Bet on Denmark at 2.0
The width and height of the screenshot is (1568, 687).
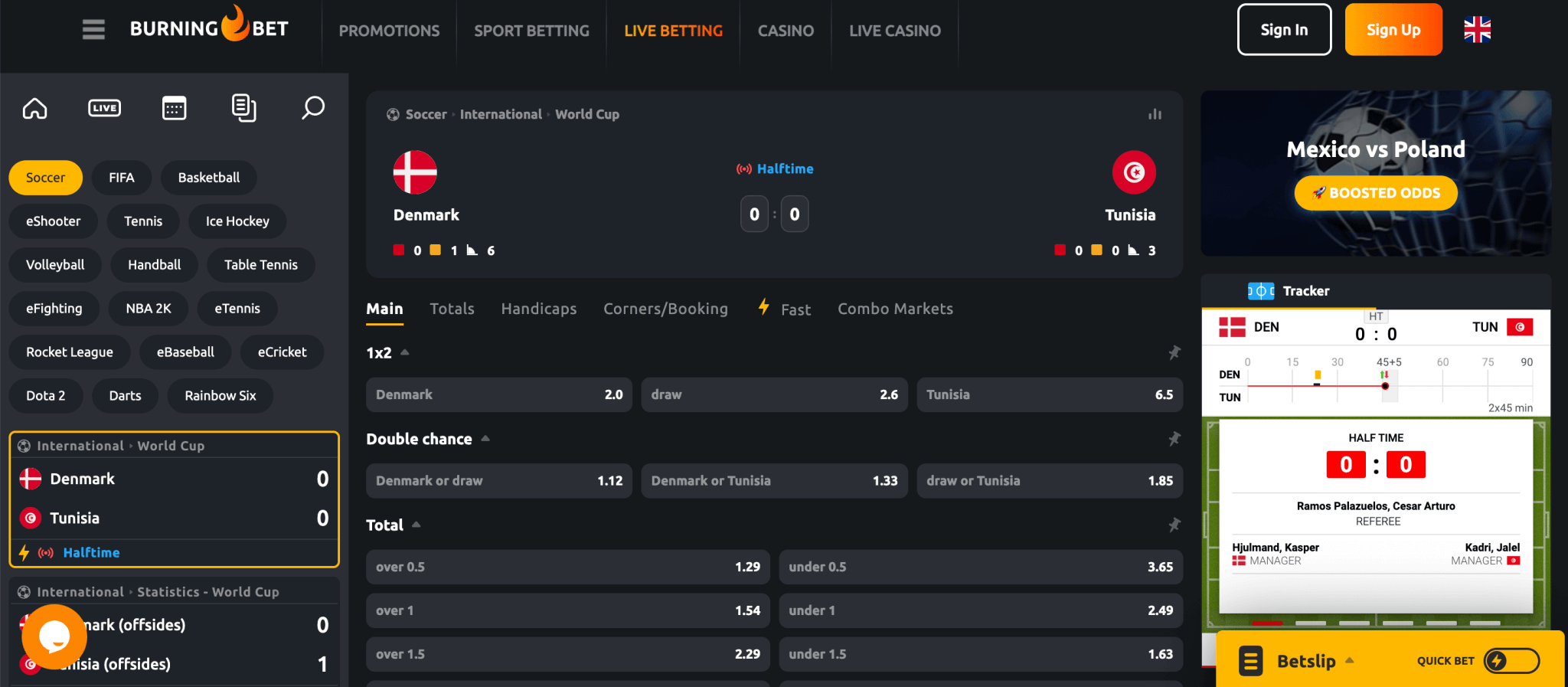point(499,394)
